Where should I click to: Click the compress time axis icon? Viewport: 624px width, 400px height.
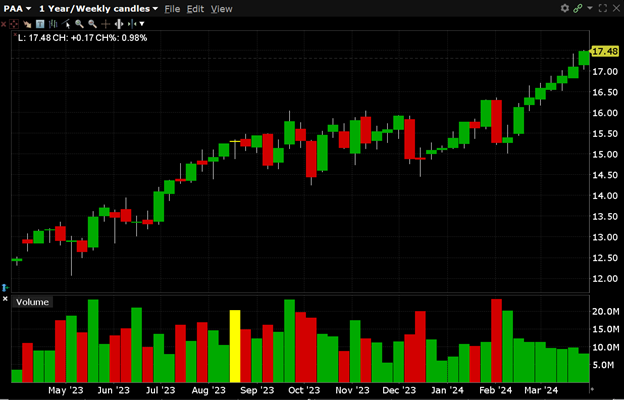(132, 24)
